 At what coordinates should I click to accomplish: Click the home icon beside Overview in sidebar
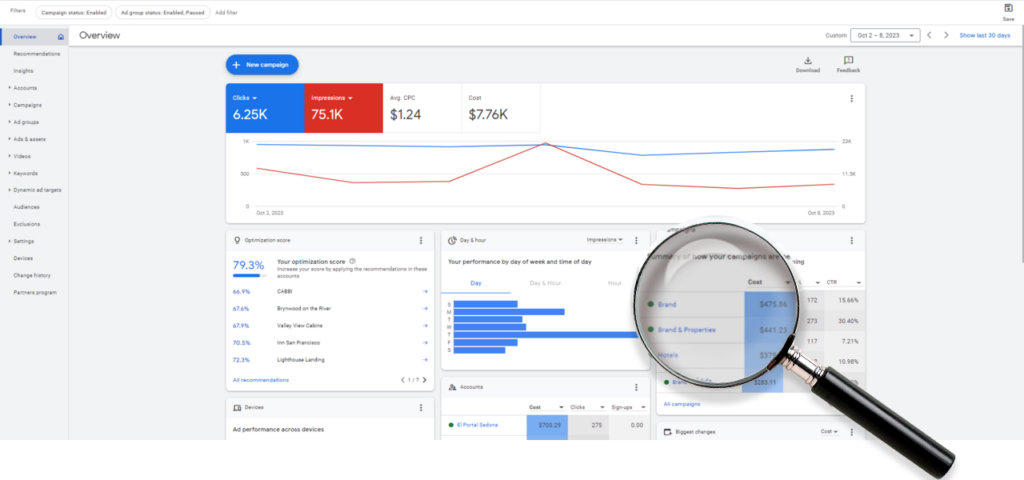pyautogui.click(x=61, y=37)
